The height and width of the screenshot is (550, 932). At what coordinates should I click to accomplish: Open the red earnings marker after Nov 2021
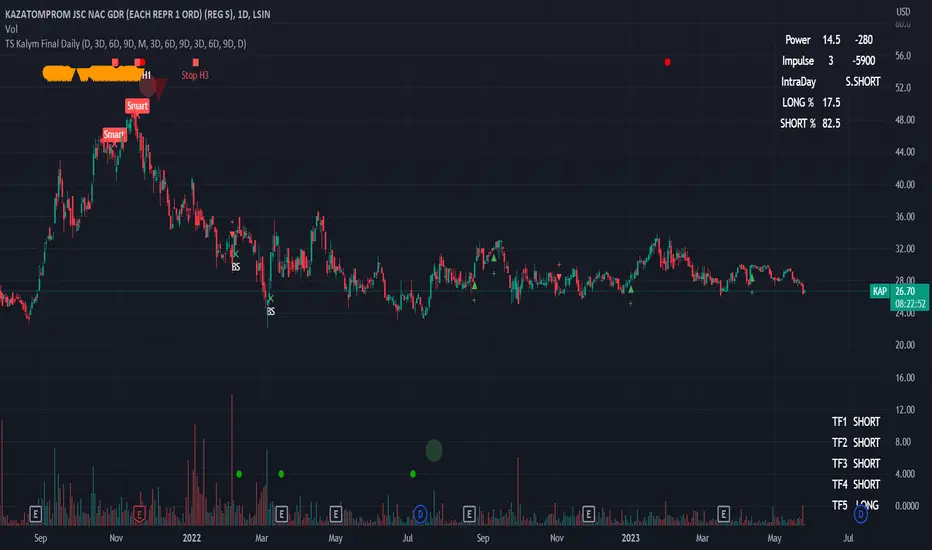(x=139, y=514)
